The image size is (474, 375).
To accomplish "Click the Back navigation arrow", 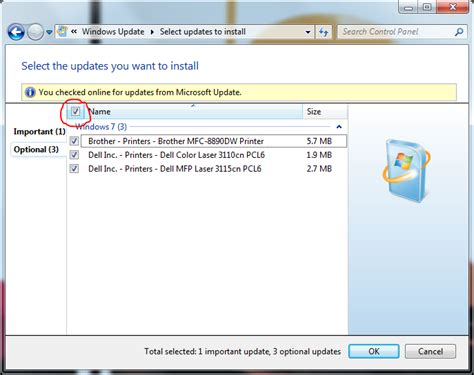I will pyautogui.click(x=16, y=32).
